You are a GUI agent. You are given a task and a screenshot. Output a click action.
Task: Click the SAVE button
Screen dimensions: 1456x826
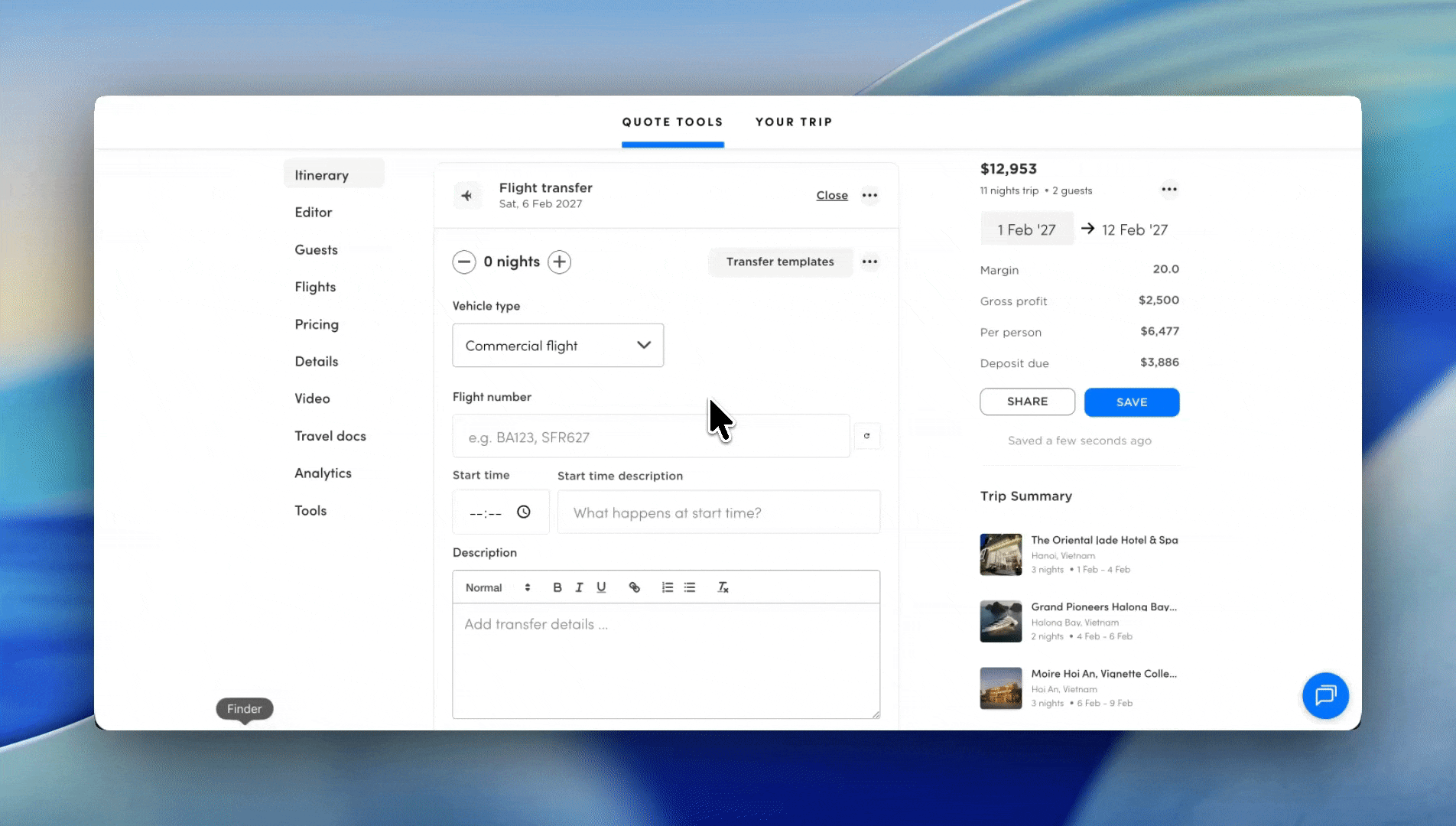point(1131,402)
